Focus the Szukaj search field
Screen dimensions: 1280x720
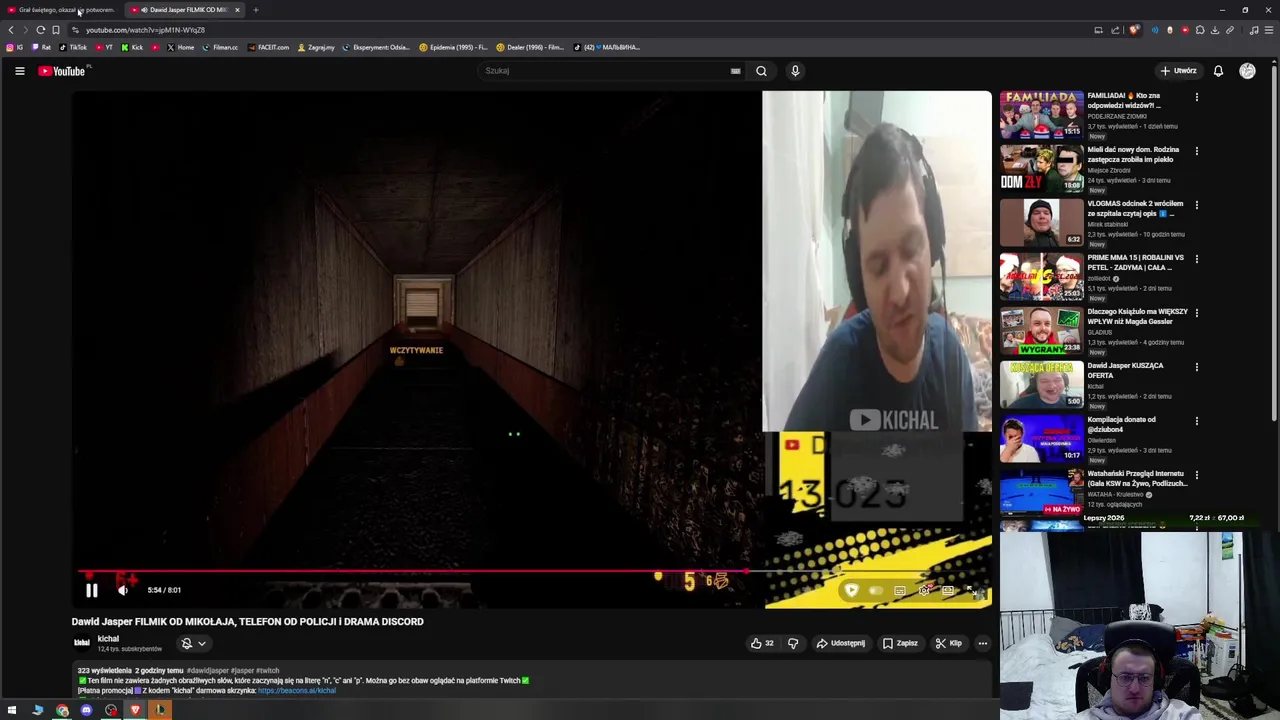605,71
